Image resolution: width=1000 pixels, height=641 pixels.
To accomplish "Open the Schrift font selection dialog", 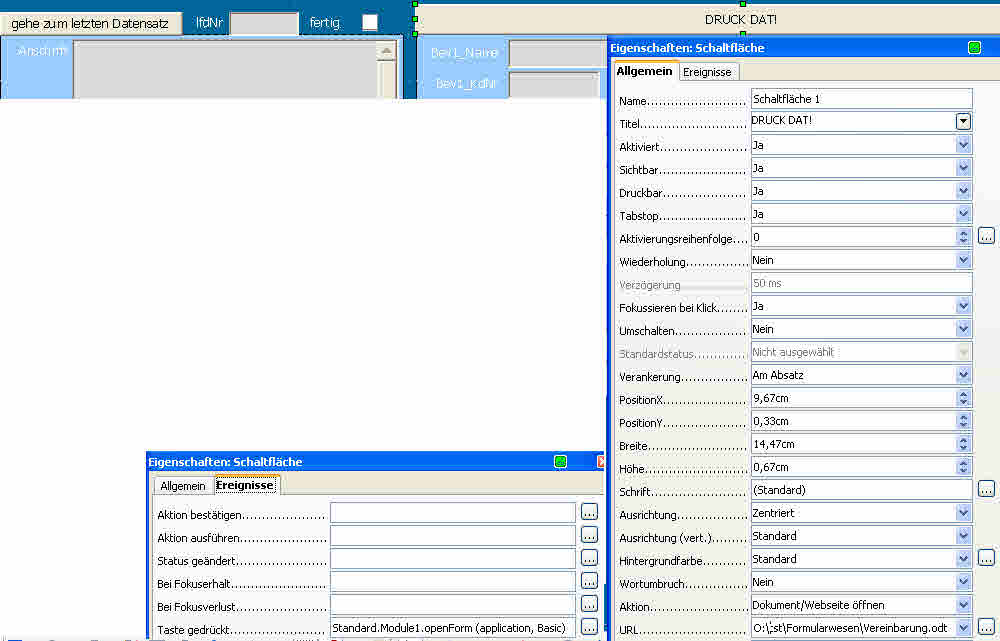I will [x=986, y=490].
